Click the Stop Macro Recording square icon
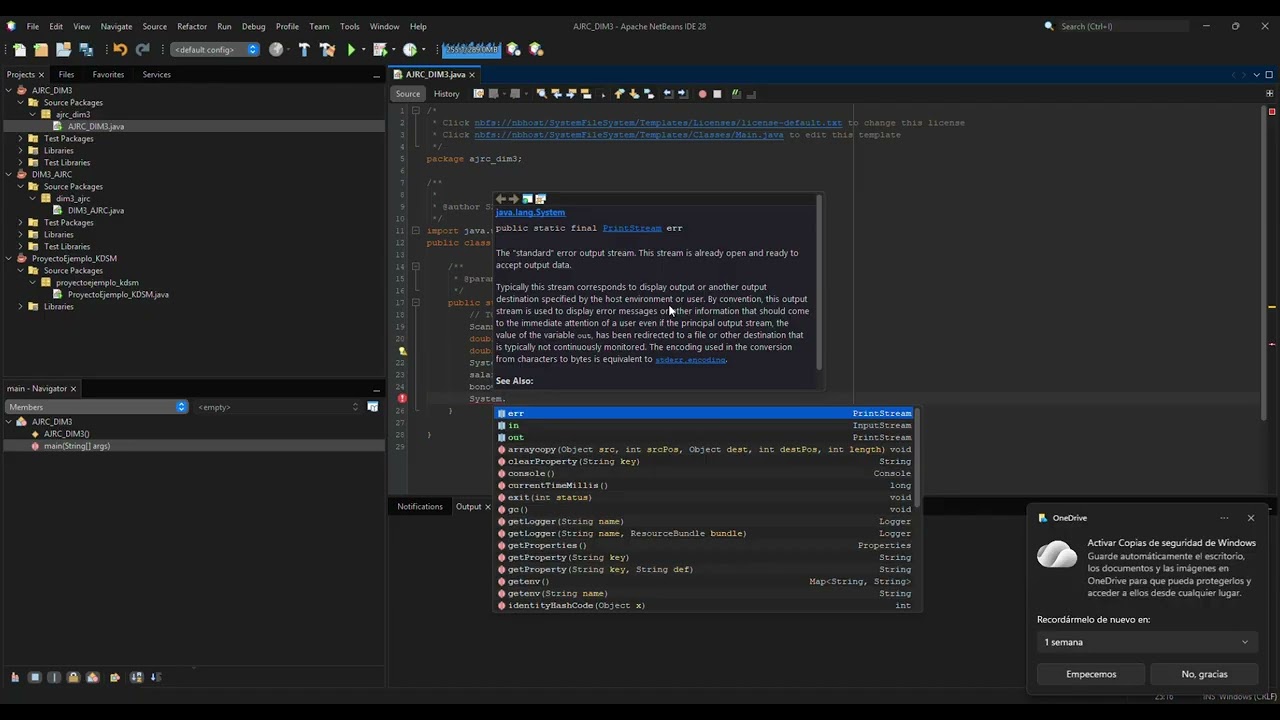The image size is (1280, 720). click(x=717, y=94)
